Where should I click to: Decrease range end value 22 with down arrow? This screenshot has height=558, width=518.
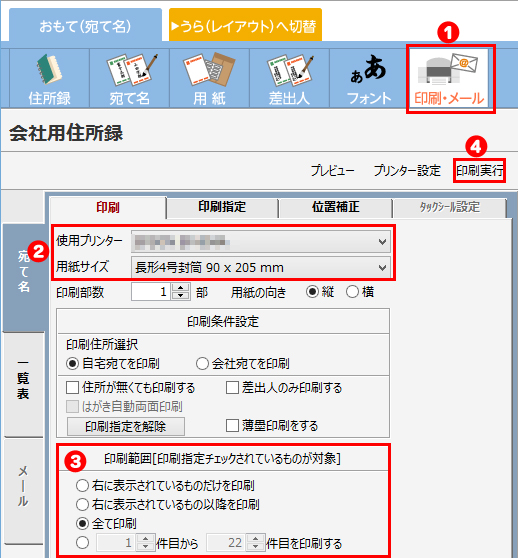click(256, 547)
